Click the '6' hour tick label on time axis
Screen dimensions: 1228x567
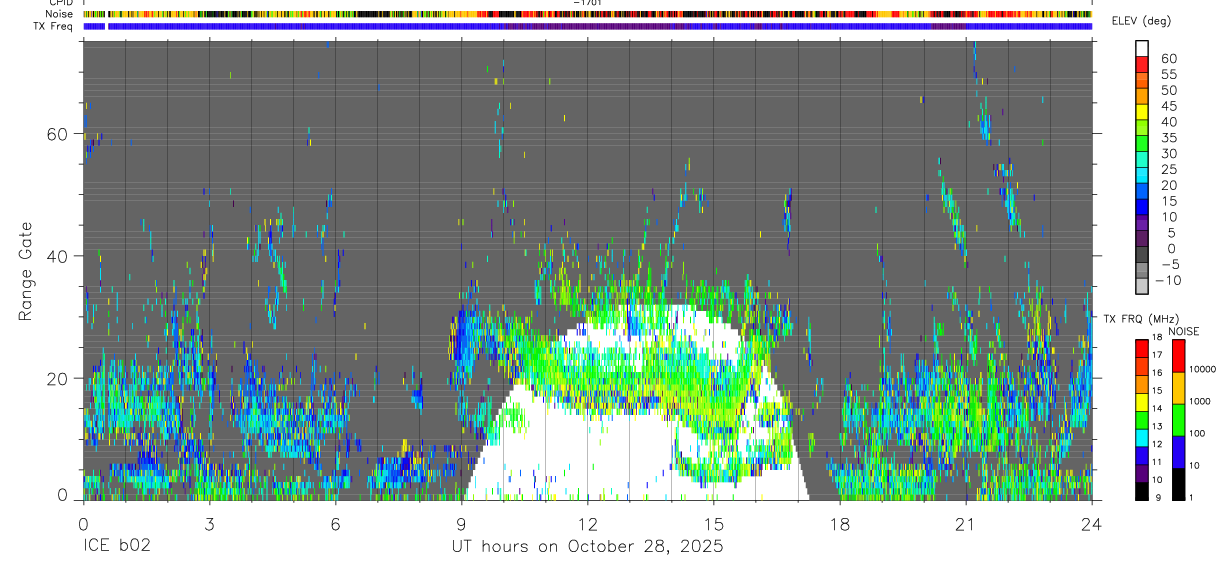[335, 523]
